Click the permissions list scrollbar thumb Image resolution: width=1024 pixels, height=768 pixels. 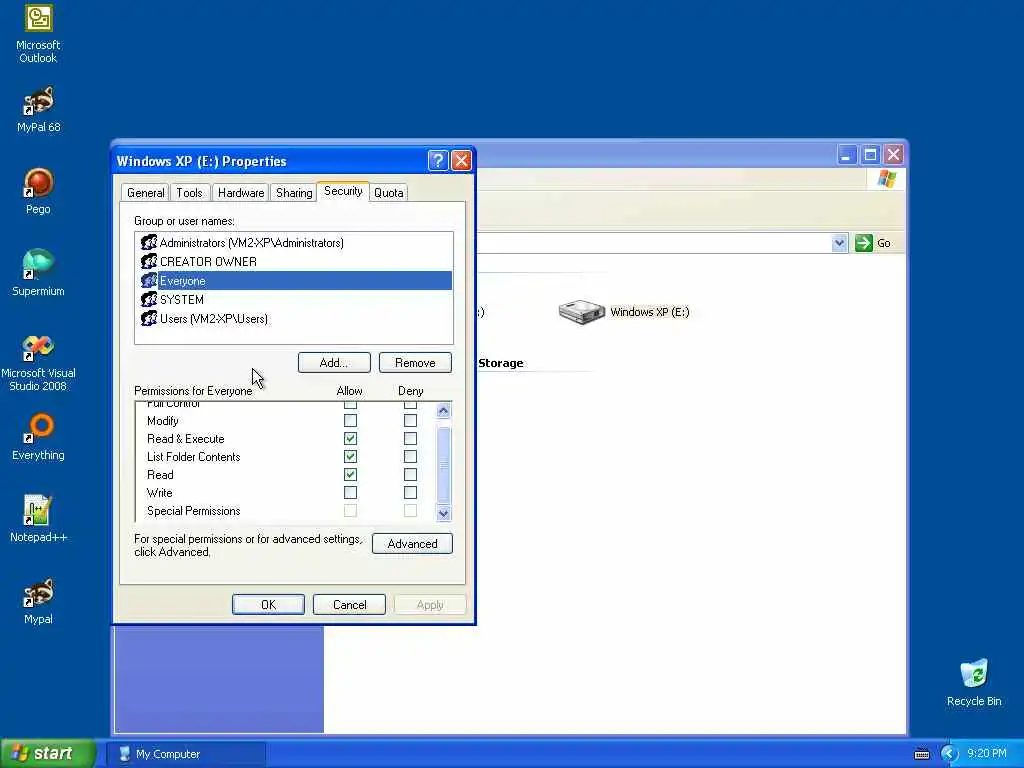point(443,464)
